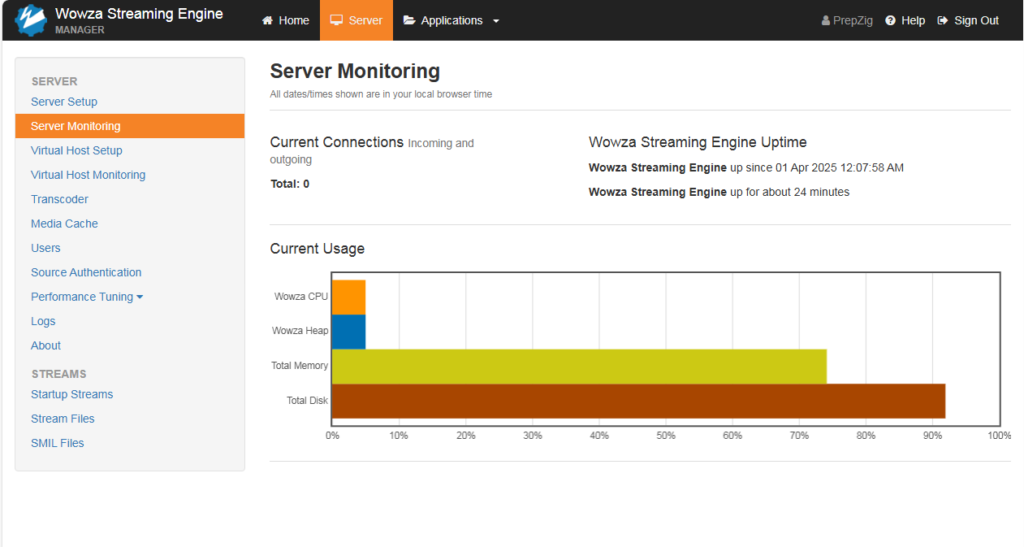Click the Sign Out arrow icon
Image resolution: width=1024 pixels, height=547 pixels.
pos(942,20)
